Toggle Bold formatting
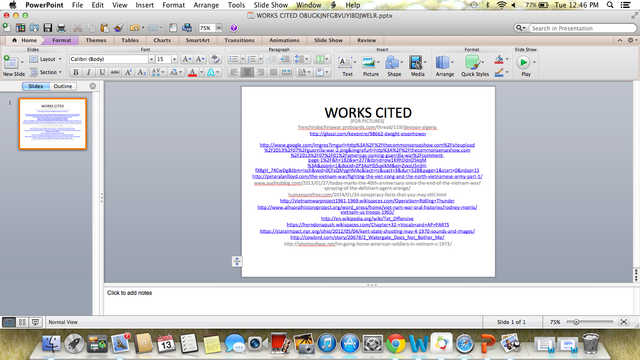Viewport: 640px width, 360px height. pos(76,72)
